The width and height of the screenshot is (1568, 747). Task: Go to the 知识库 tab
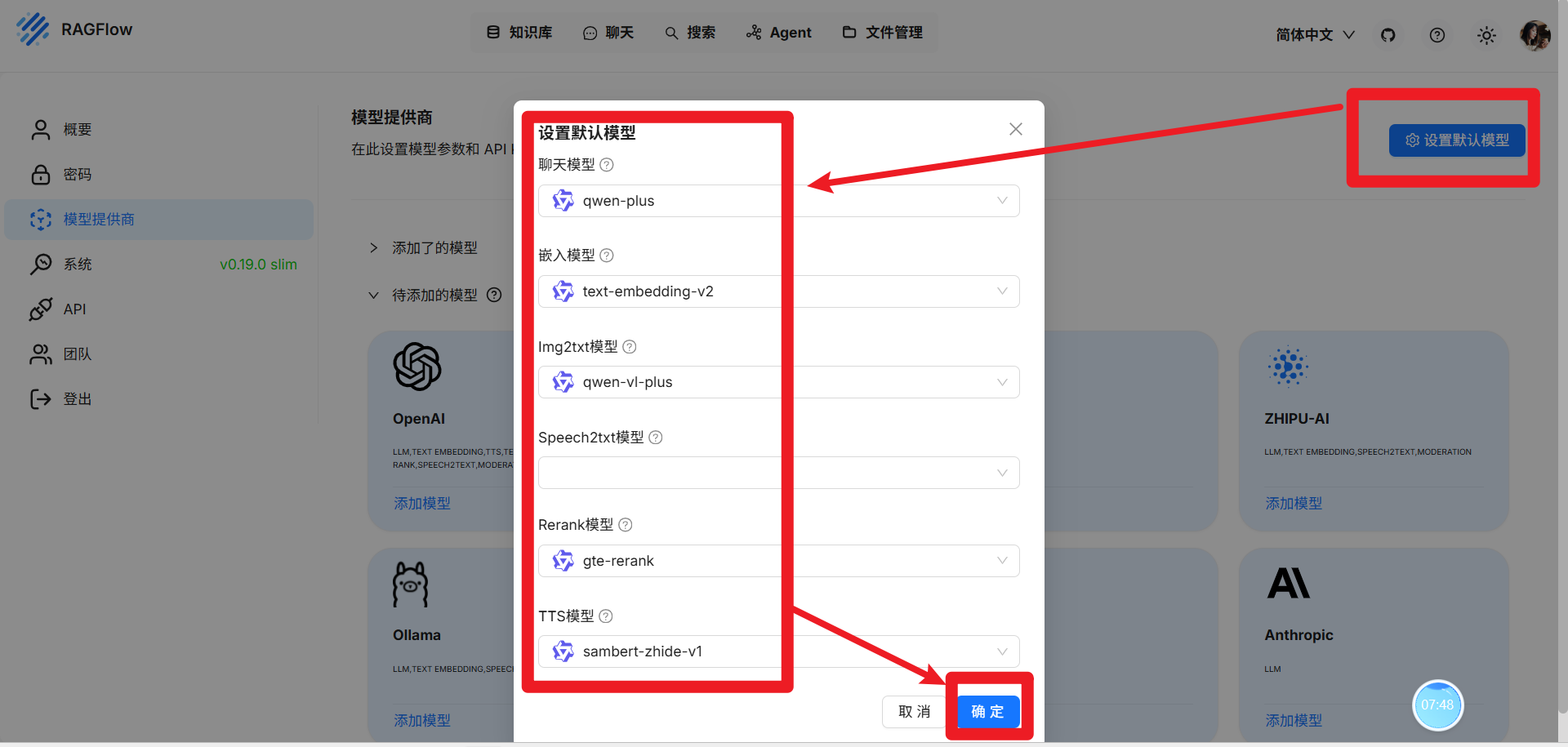[x=520, y=33]
